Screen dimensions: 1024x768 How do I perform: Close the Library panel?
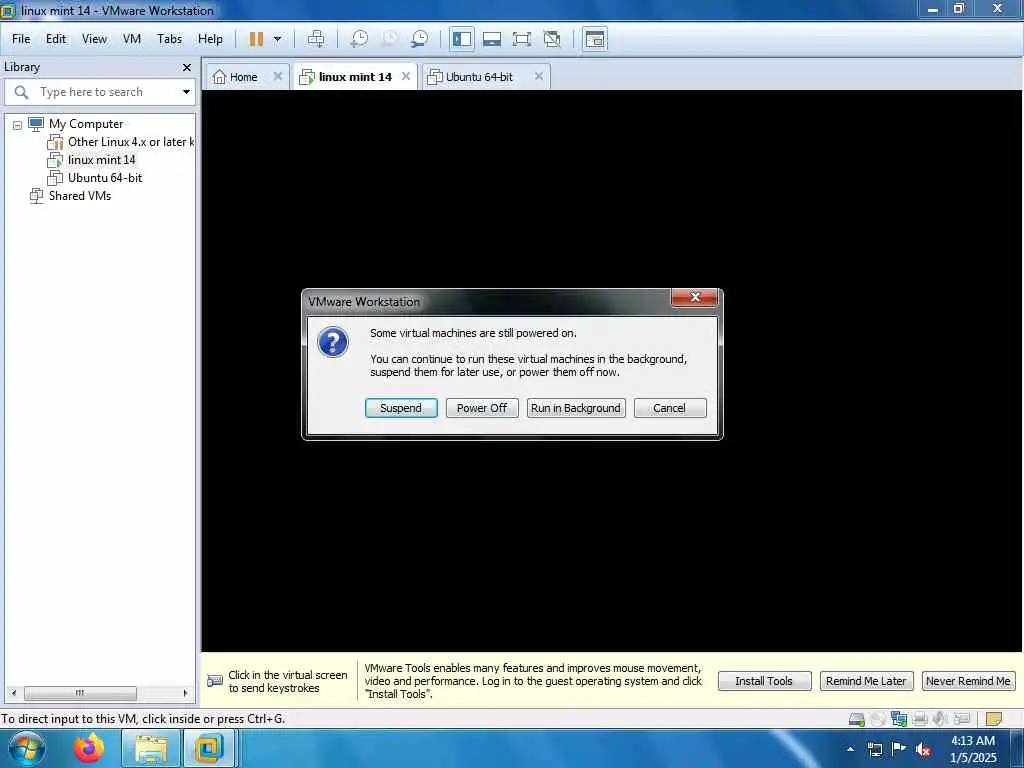[x=187, y=67]
